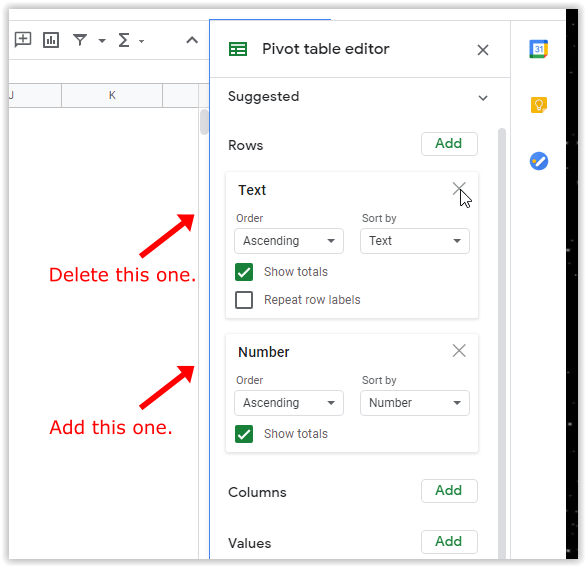This screenshot has height=567, width=586.
Task: Click the insert comment icon
Action: point(23,40)
